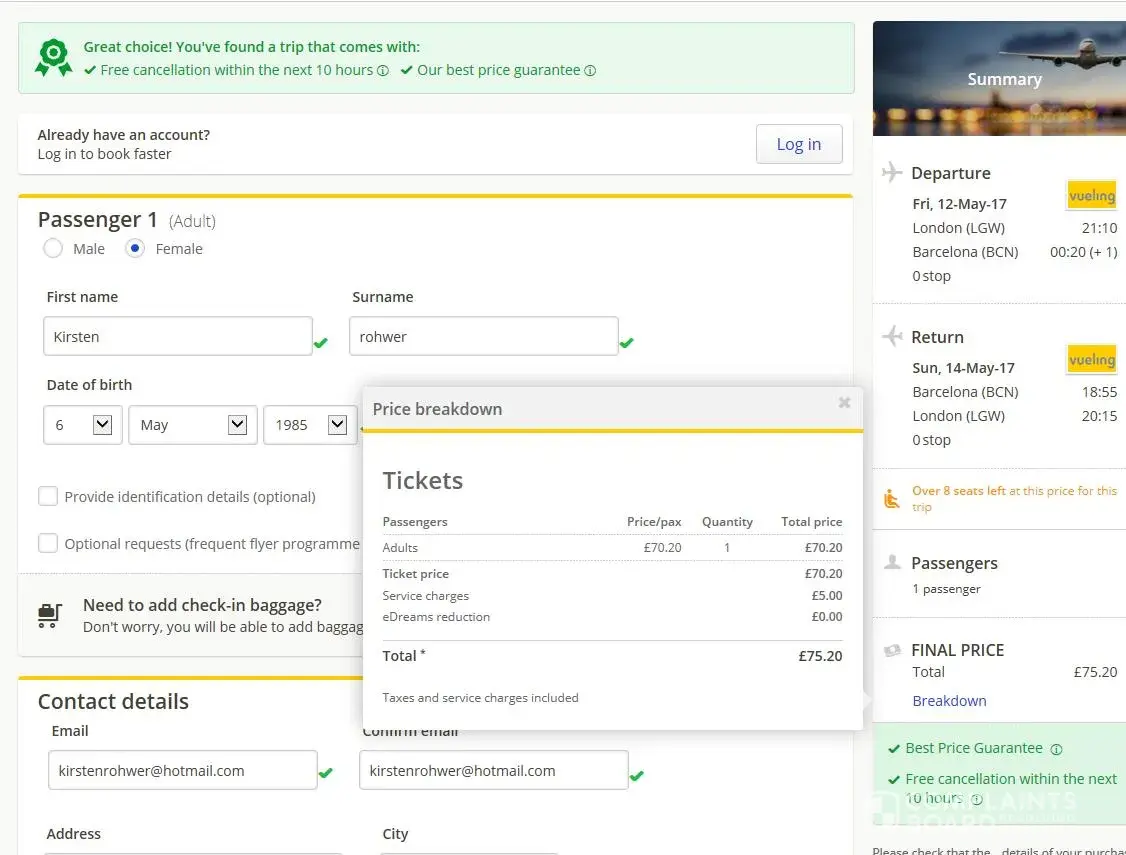Open the birth day dropdown
The width and height of the screenshot is (1126, 855).
[x=83, y=425]
